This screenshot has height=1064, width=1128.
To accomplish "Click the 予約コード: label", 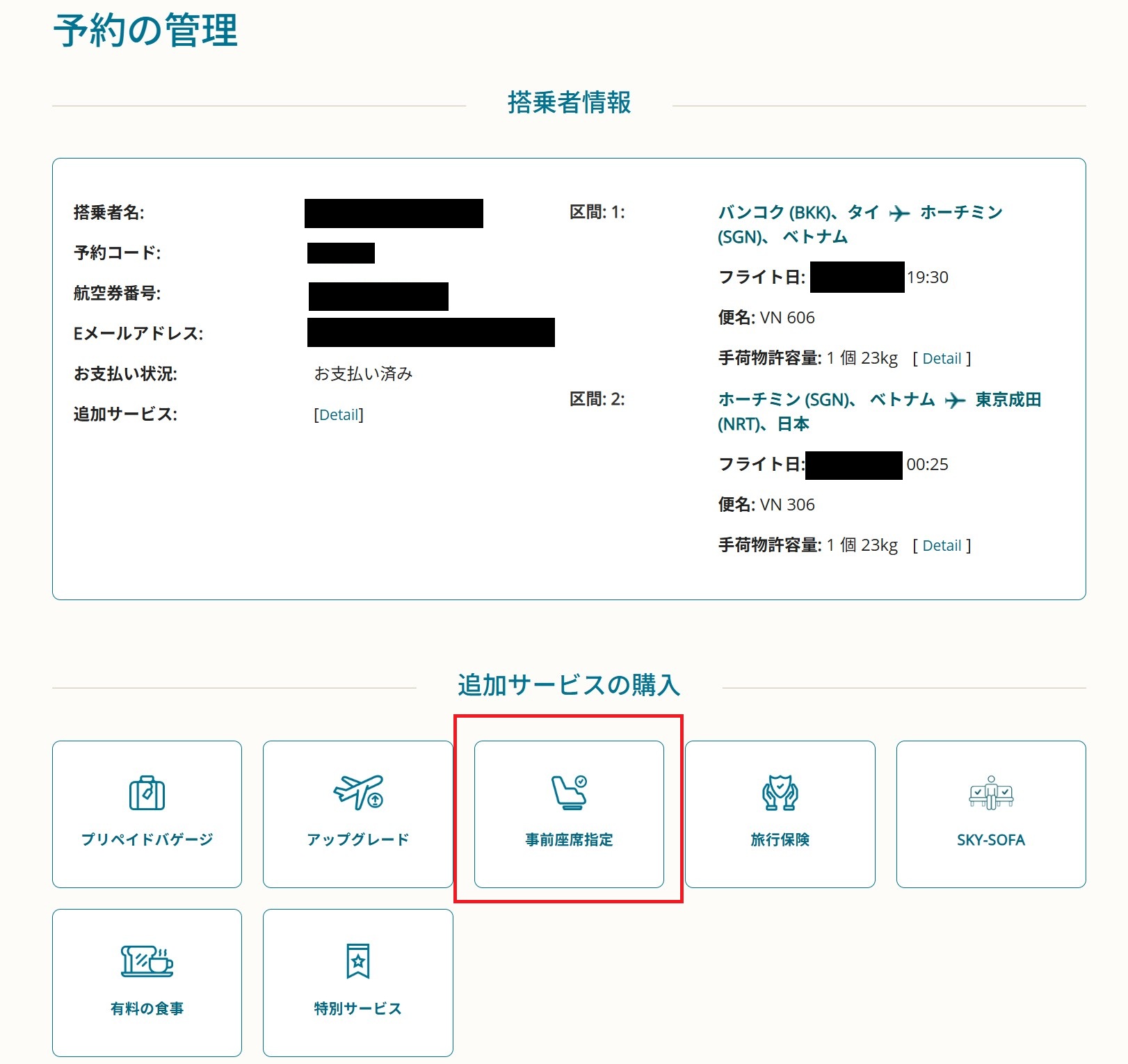I will [117, 252].
